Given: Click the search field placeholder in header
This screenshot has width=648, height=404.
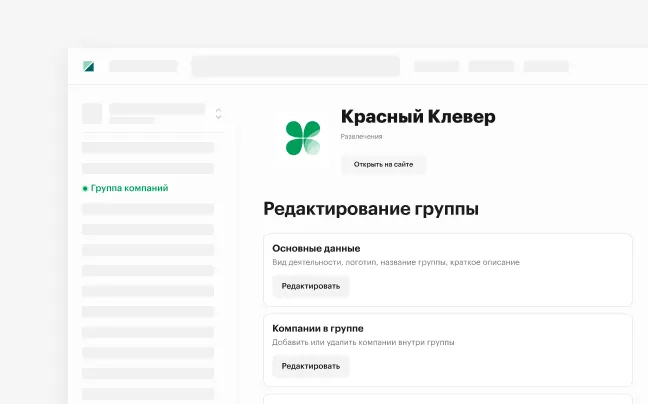Looking at the screenshot, I should click(x=295, y=66).
